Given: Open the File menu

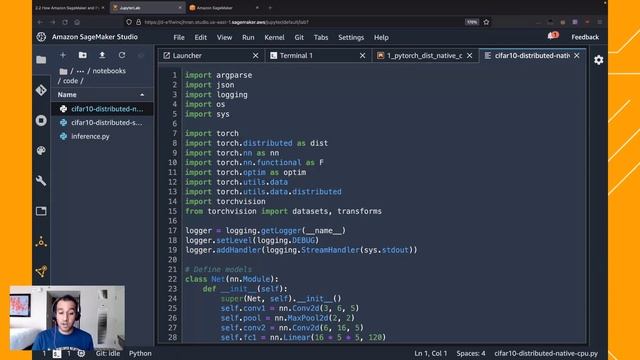Looking at the screenshot, I should pos(179,37).
